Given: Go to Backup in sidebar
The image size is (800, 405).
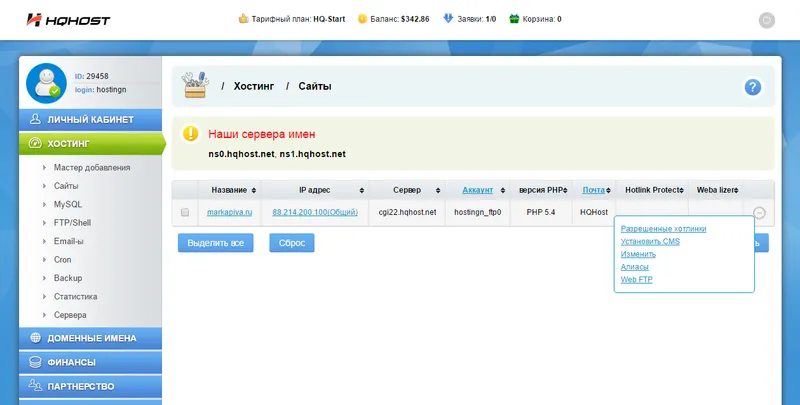Looking at the screenshot, I should click(68, 277).
